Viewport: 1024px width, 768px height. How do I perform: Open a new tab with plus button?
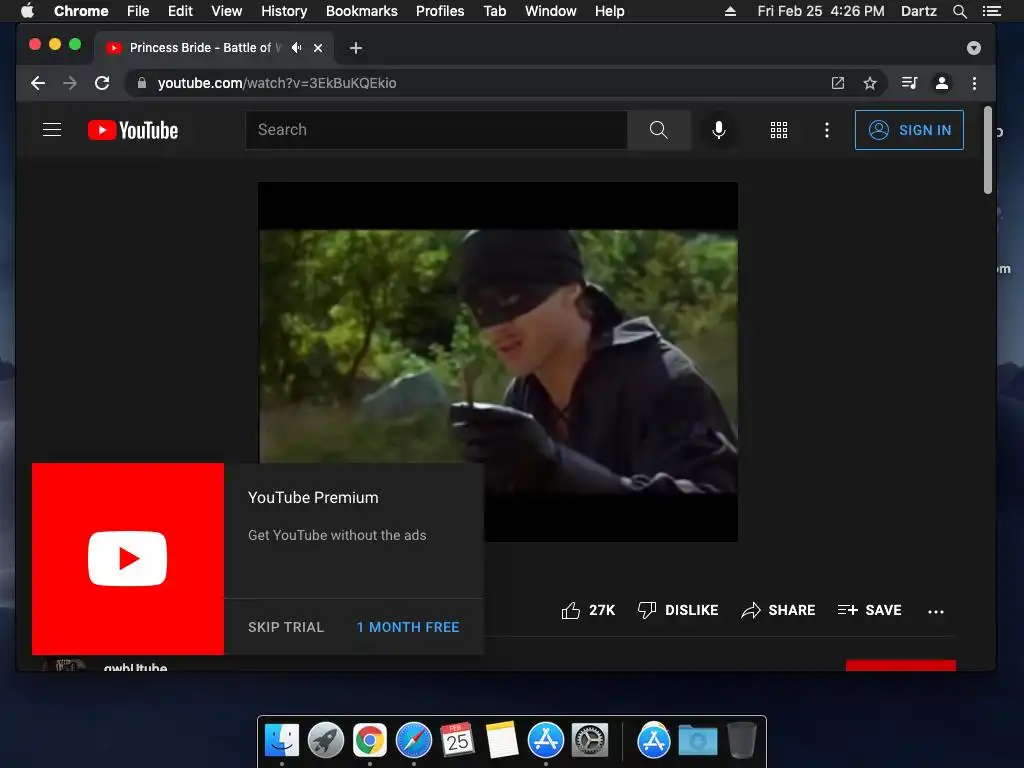point(356,48)
